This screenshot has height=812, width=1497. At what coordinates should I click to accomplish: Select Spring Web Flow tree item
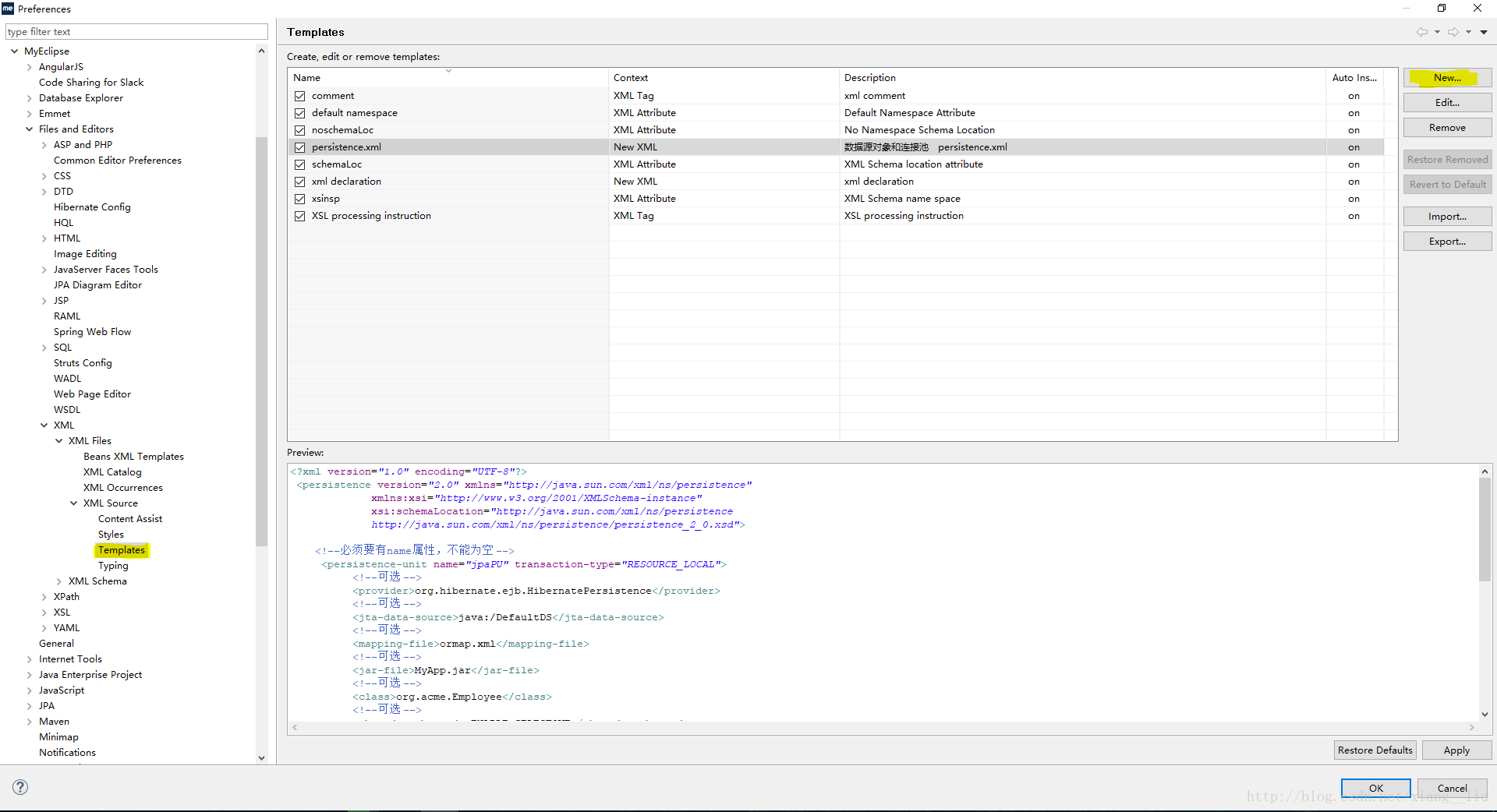[x=92, y=332]
